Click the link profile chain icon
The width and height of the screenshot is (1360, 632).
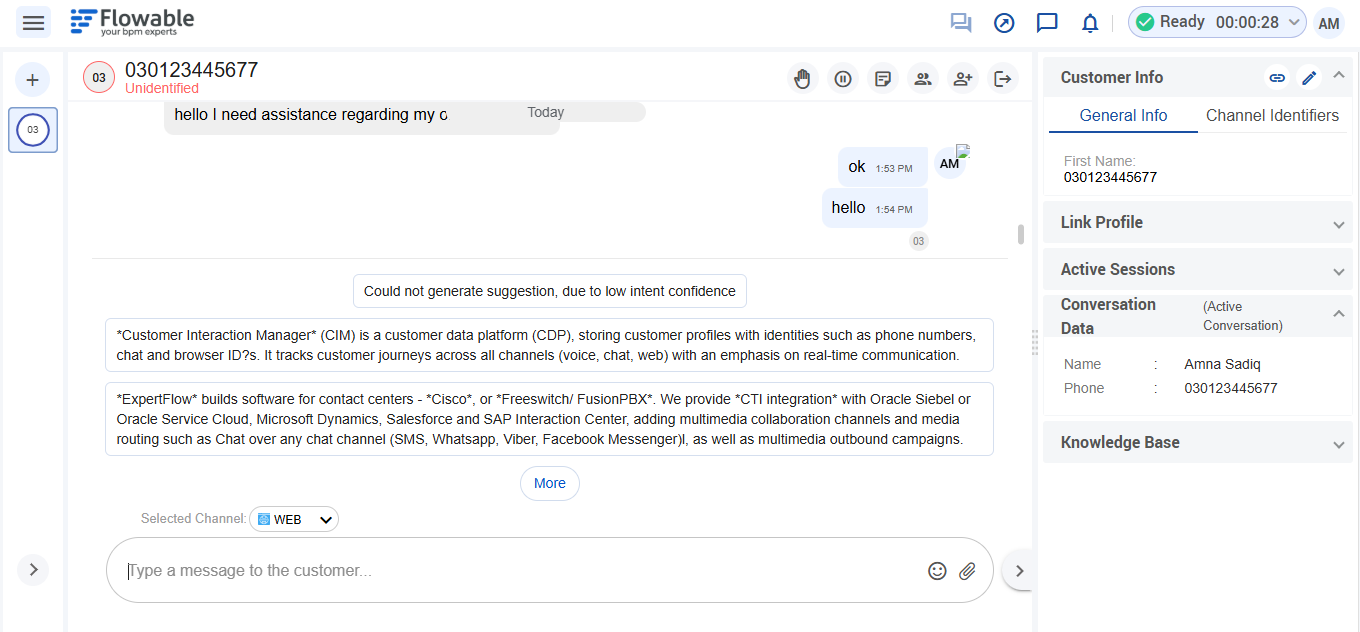coord(1277,77)
